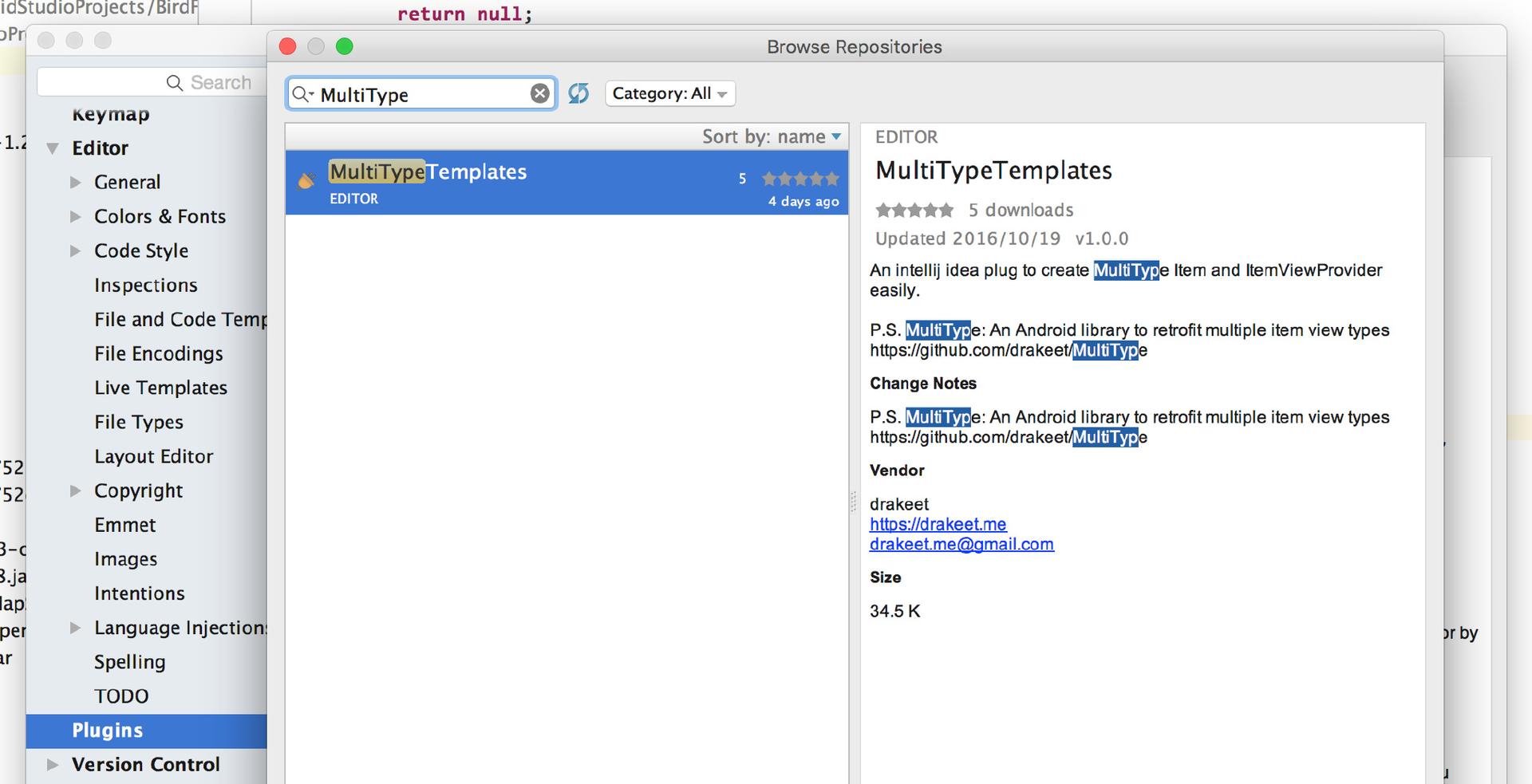This screenshot has width=1532, height=784.
Task: Click the search magnifier history icon
Action: [302, 95]
